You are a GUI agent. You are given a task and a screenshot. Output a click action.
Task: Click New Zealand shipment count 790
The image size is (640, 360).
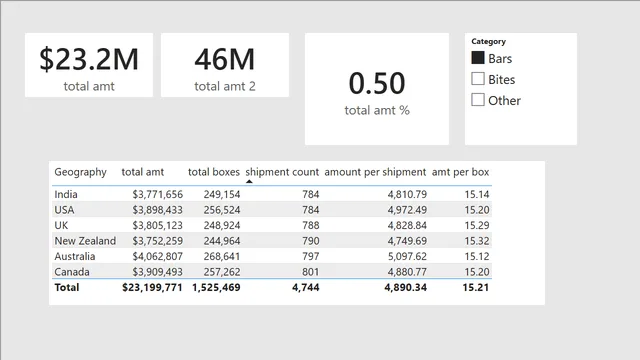pos(311,241)
